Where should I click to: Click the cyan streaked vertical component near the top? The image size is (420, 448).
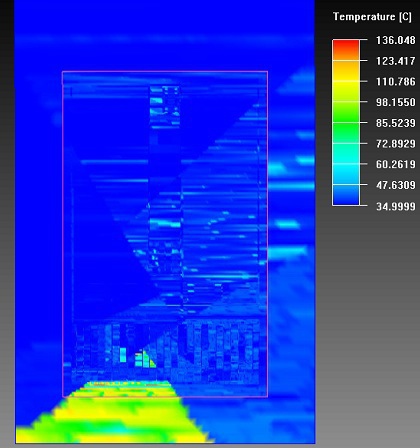pyautogui.click(x=165, y=107)
